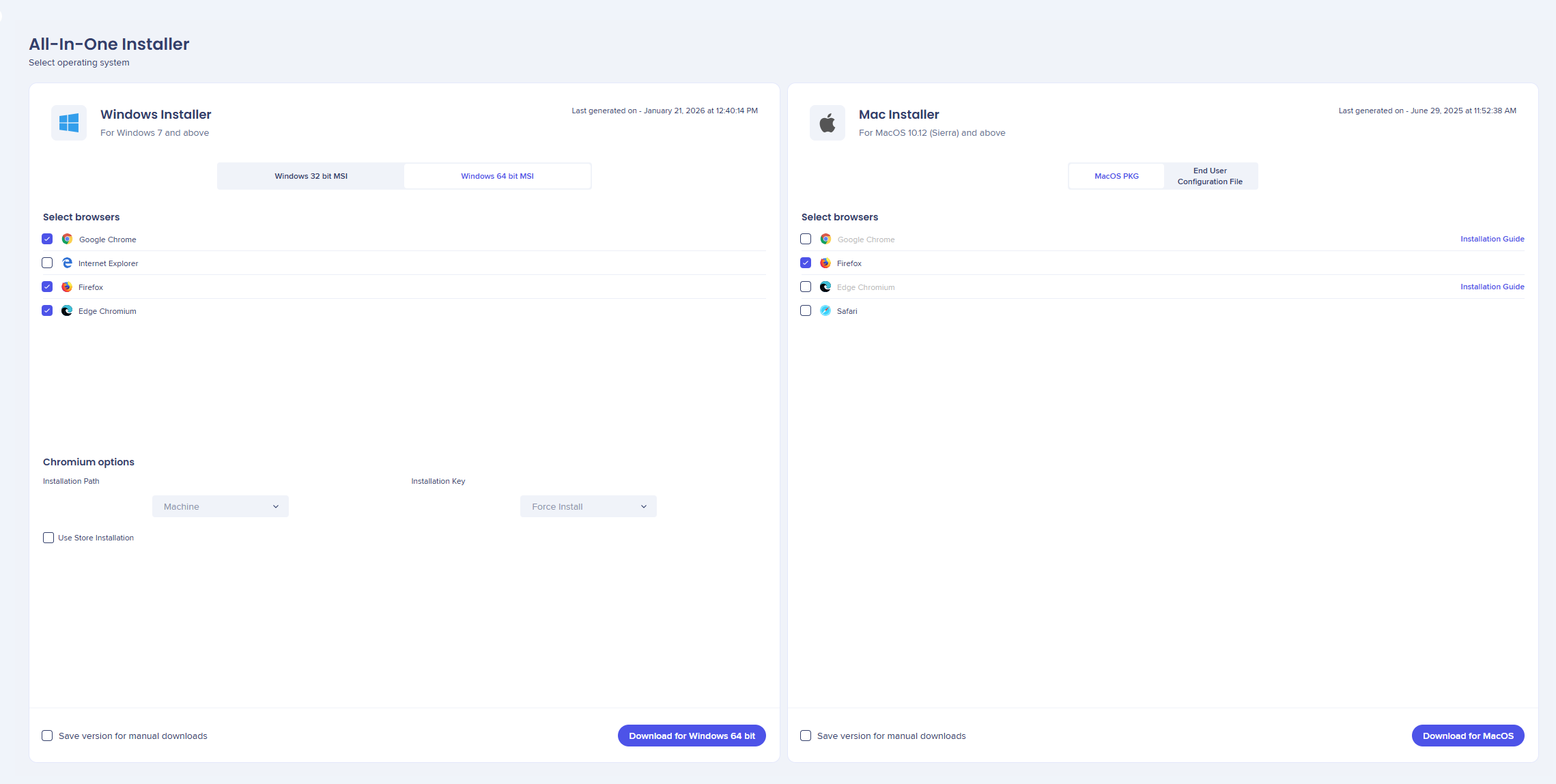Enable Safari checkbox

[806, 310]
